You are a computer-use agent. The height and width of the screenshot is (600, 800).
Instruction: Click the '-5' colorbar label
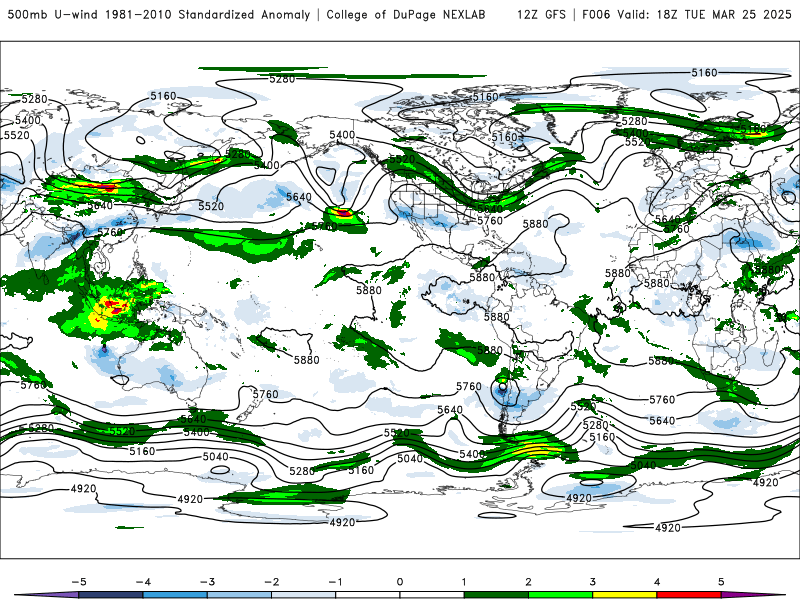(79, 582)
